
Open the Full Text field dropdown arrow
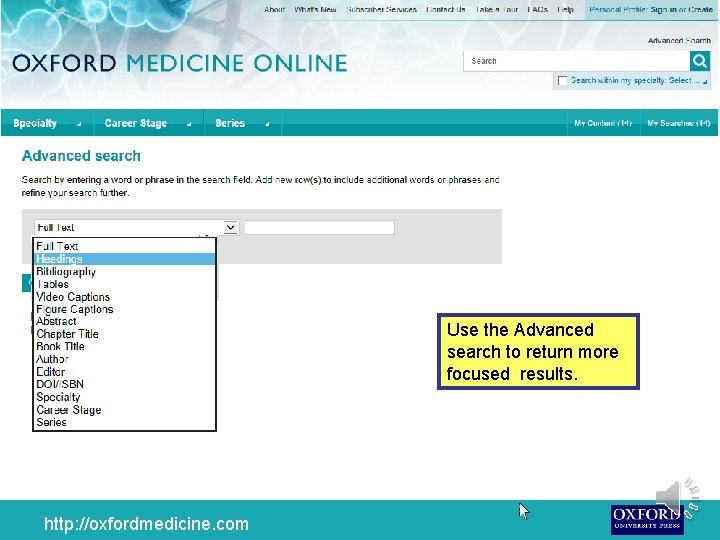pyautogui.click(x=231, y=227)
